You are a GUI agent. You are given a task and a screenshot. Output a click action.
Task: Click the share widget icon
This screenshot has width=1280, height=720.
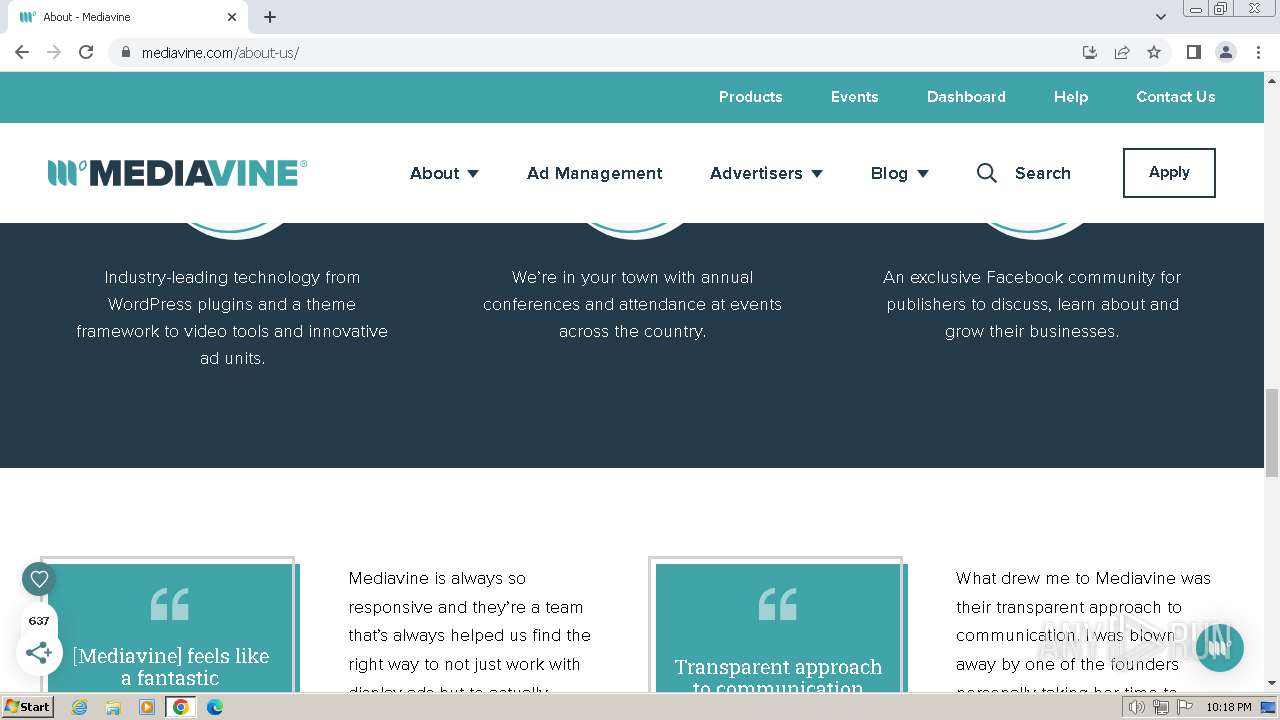[39, 653]
